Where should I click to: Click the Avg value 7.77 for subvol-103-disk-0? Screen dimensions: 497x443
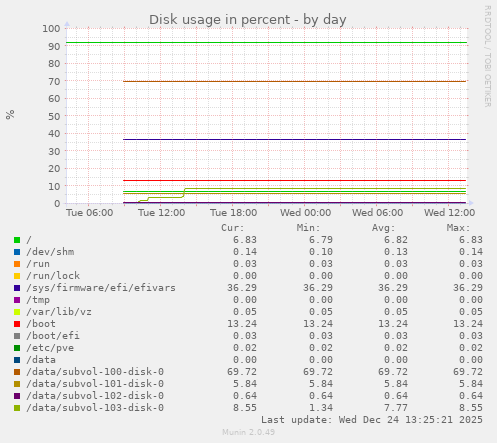coord(396,408)
